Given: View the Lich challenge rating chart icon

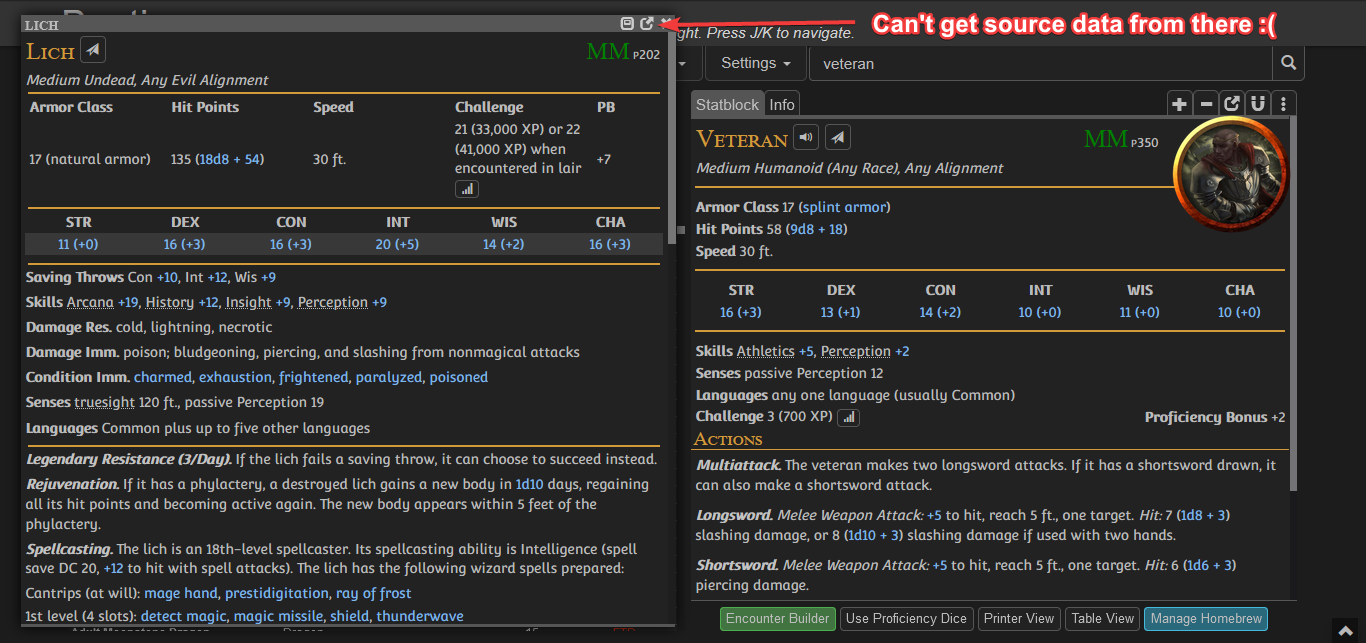Looking at the screenshot, I should (x=466, y=188).
